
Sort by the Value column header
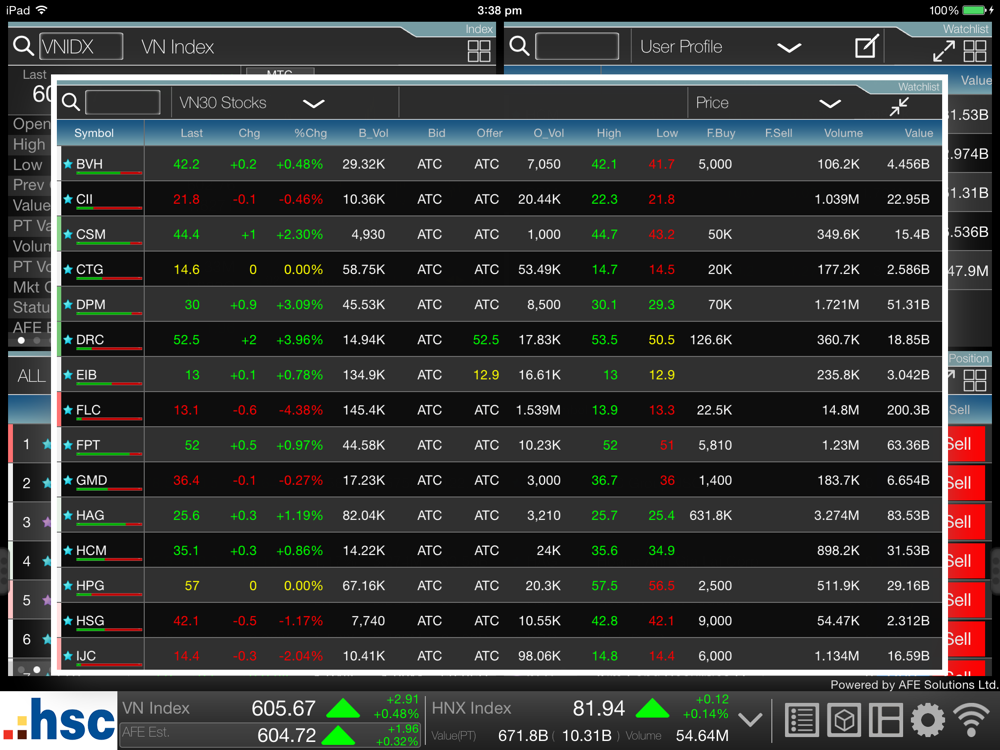pos(918,133)
